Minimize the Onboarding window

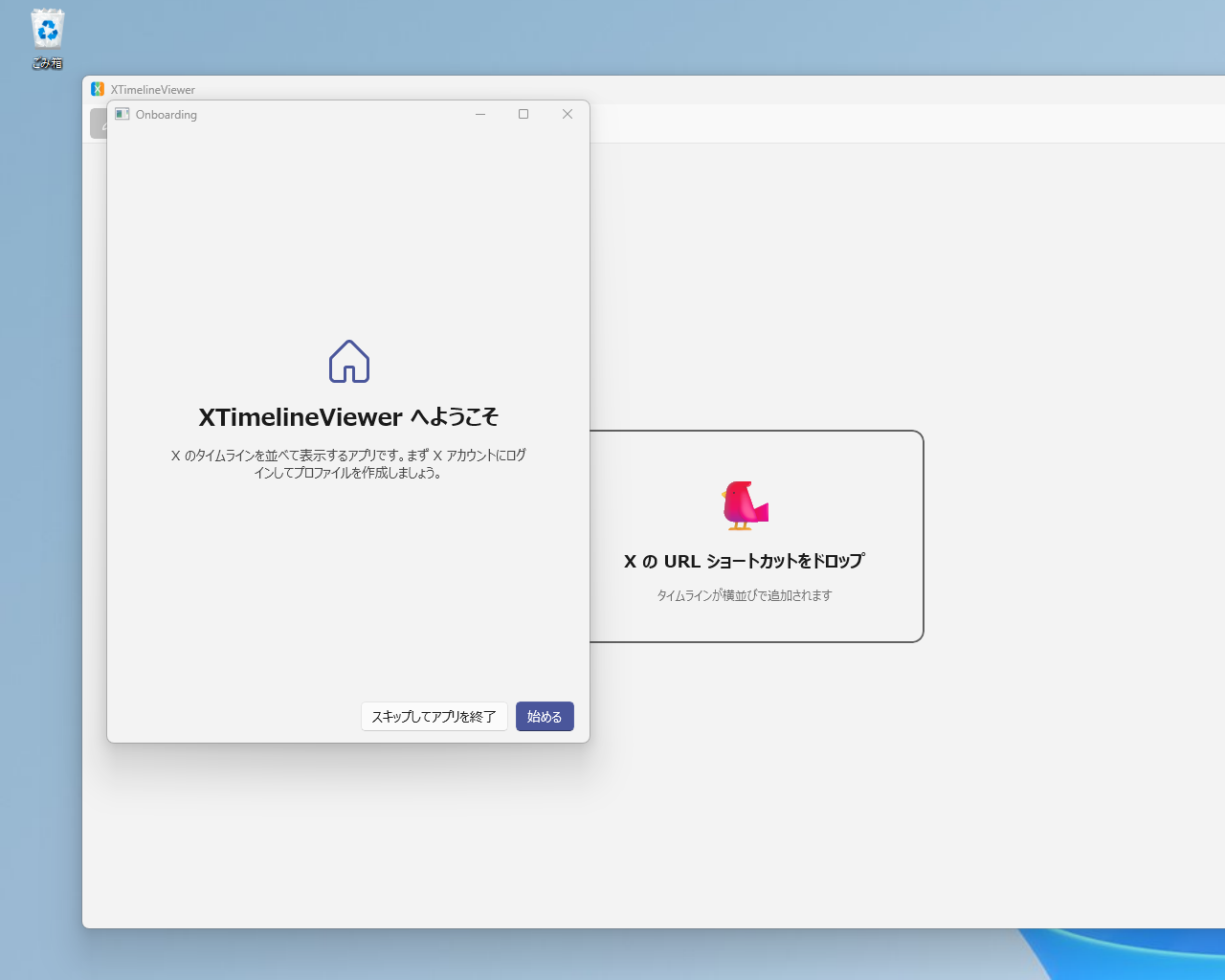[x=480, y=114]
